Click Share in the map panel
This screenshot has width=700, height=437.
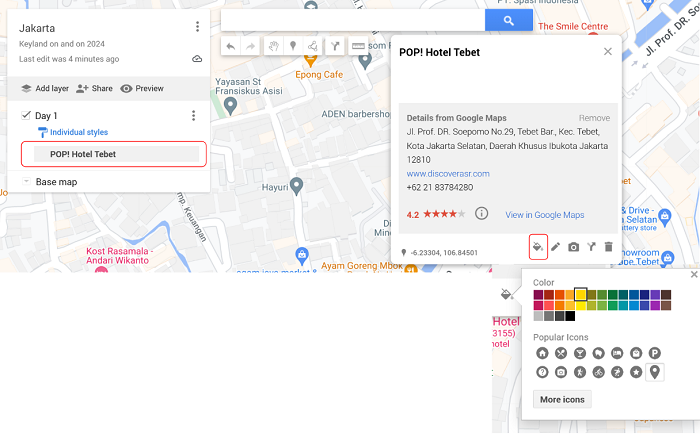point(94,88)
